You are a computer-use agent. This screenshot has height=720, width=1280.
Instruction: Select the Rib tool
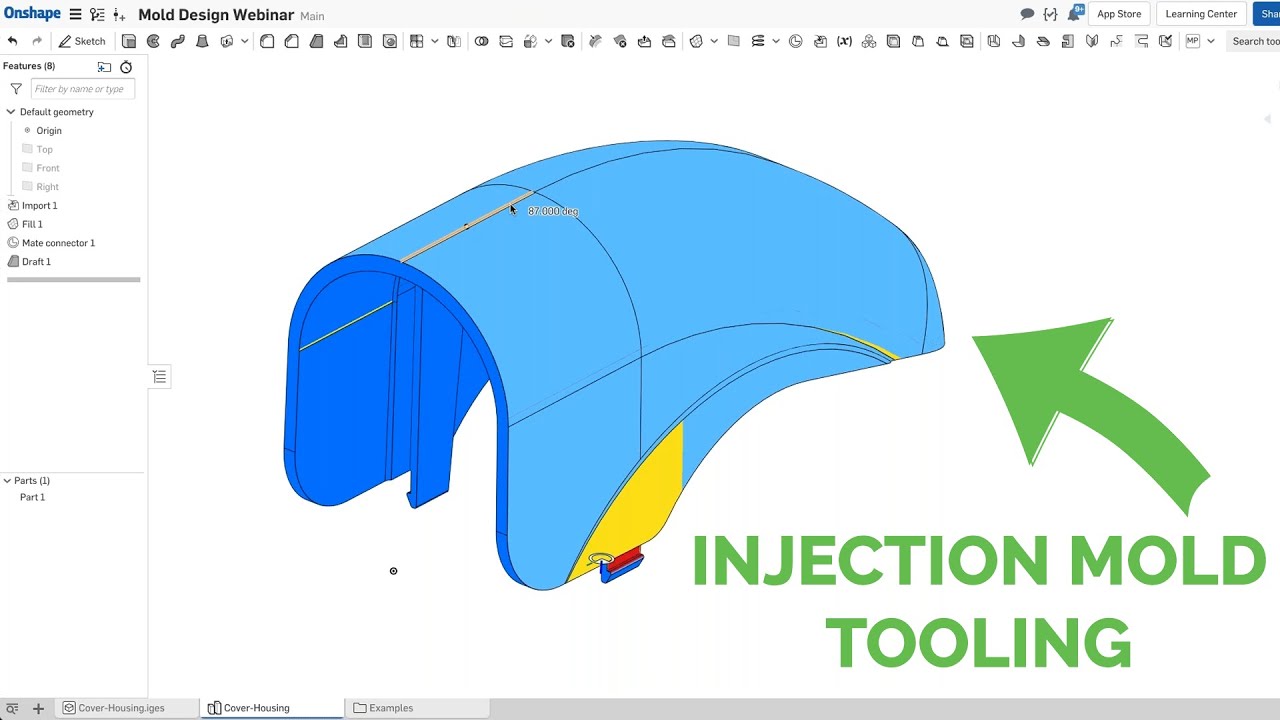point(341,41)
